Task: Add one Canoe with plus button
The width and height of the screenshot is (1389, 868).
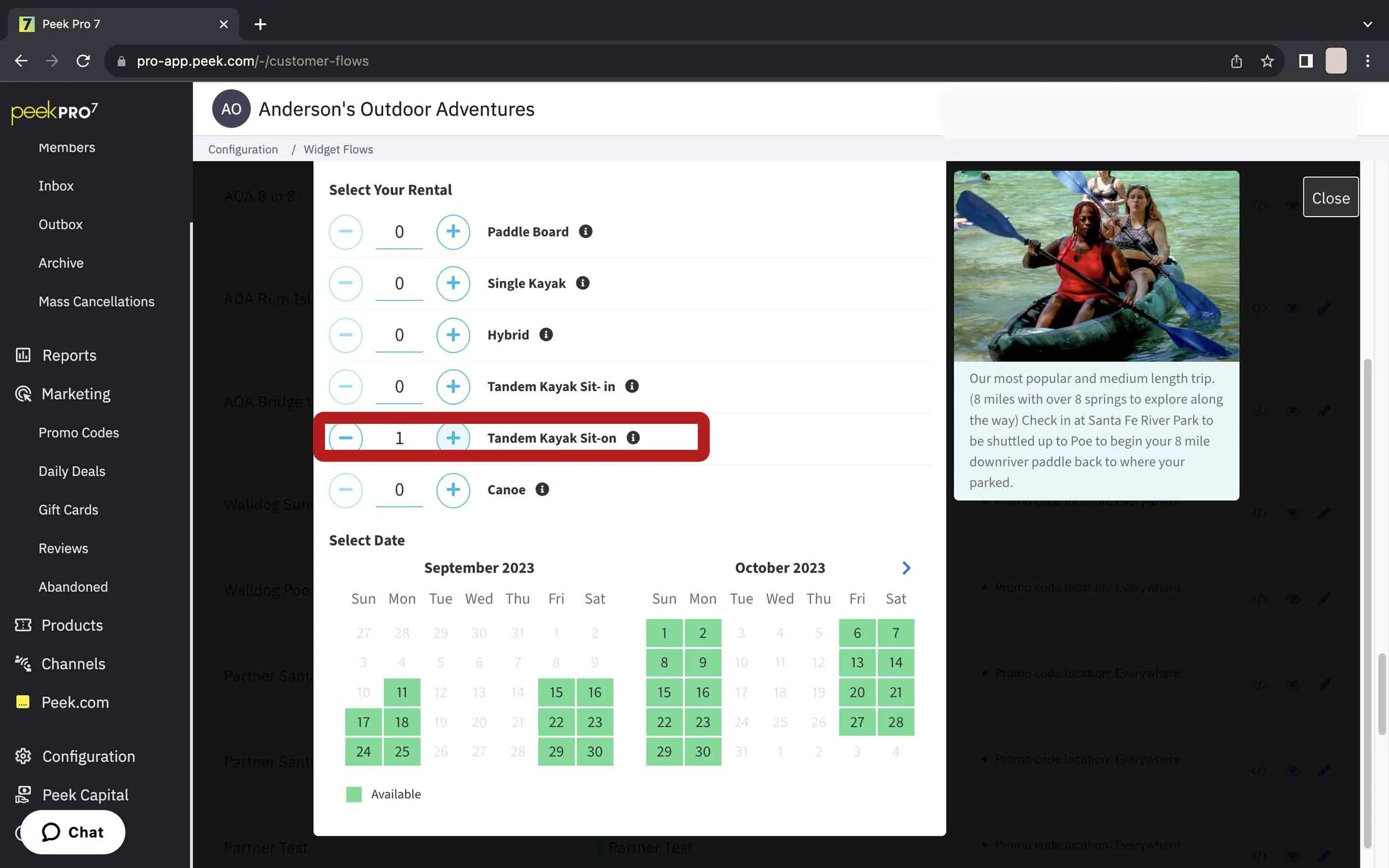Action: (452, 490)
